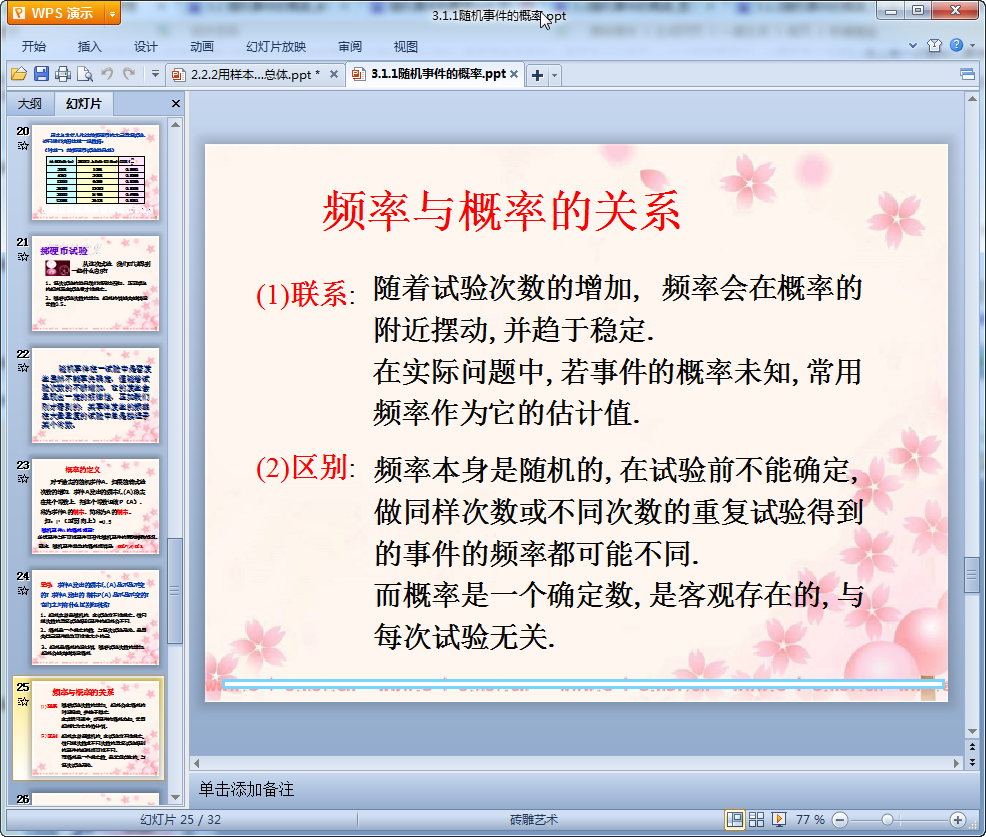986x837 pixels.
Task: Switch to Slide Sorter view icon
Action: [x=756, y=819]
